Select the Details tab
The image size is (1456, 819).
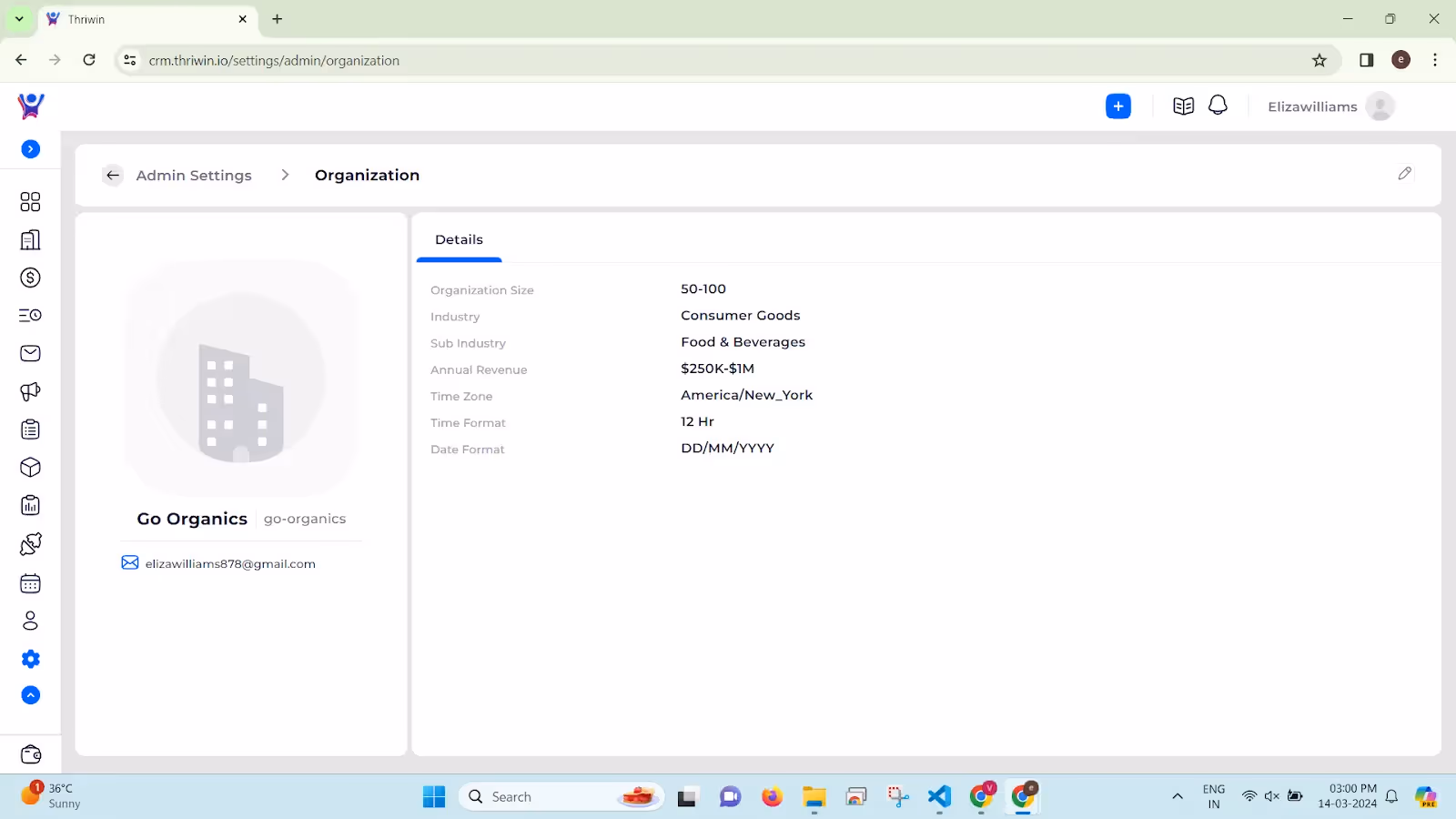coord(459,239)
